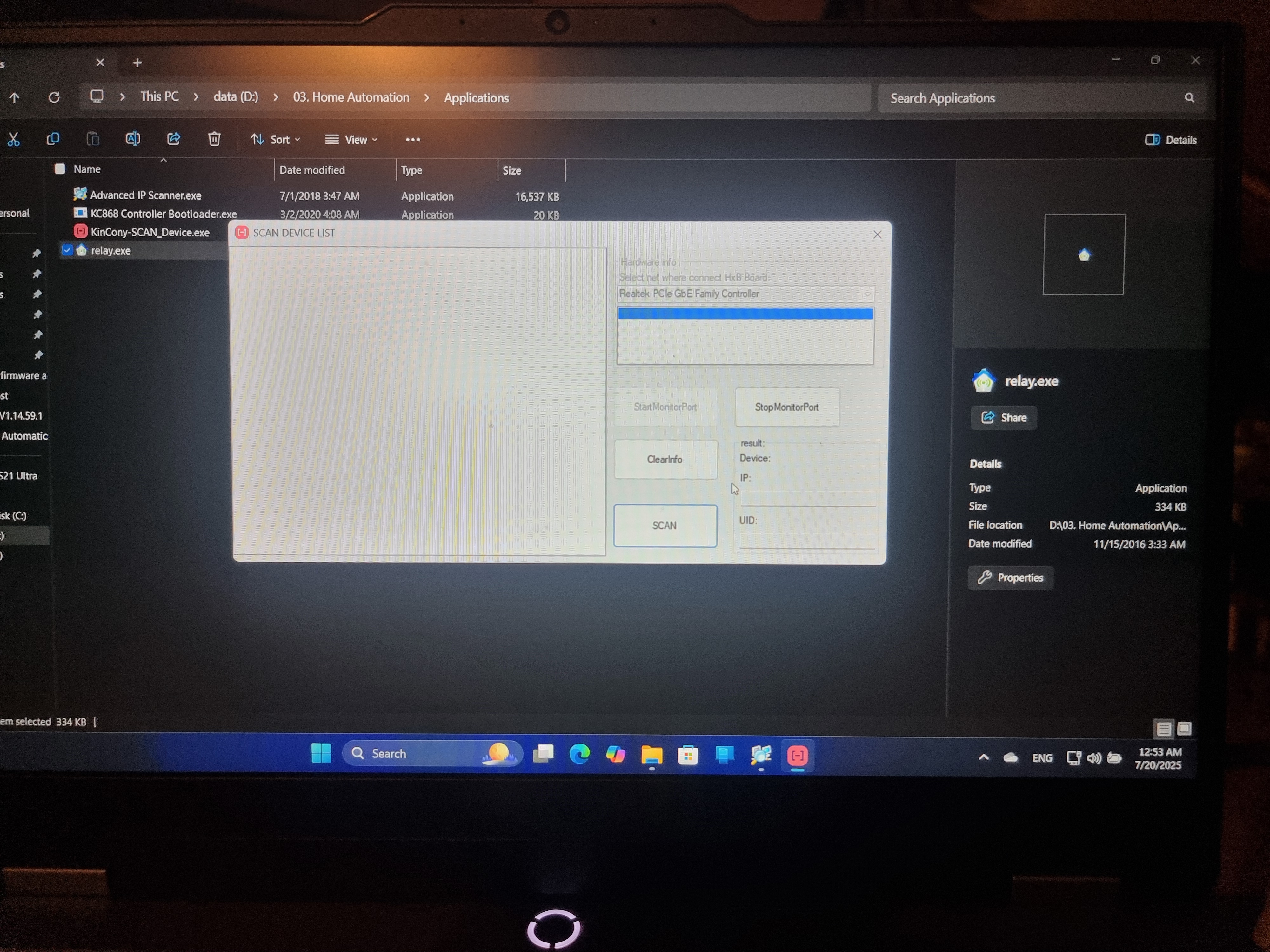Expand the Realtek PCIe GbE Family Controller dropdown

click(x=867, y=294)
